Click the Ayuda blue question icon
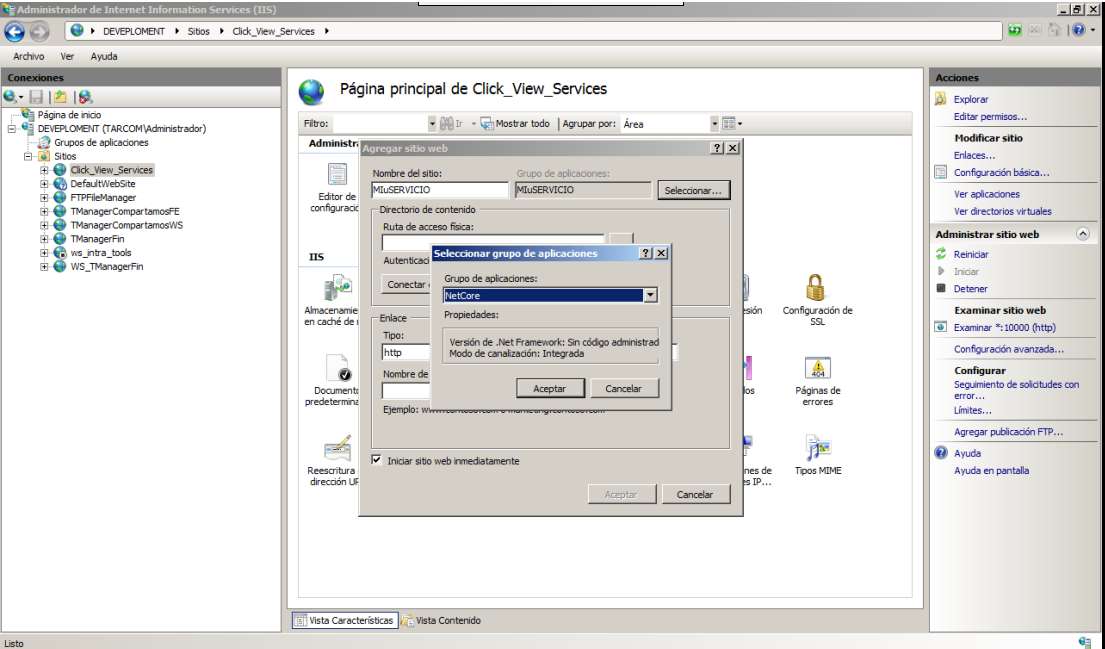Image resolution: width=1105 pixels, height=649 pixels. coord(941,453)
